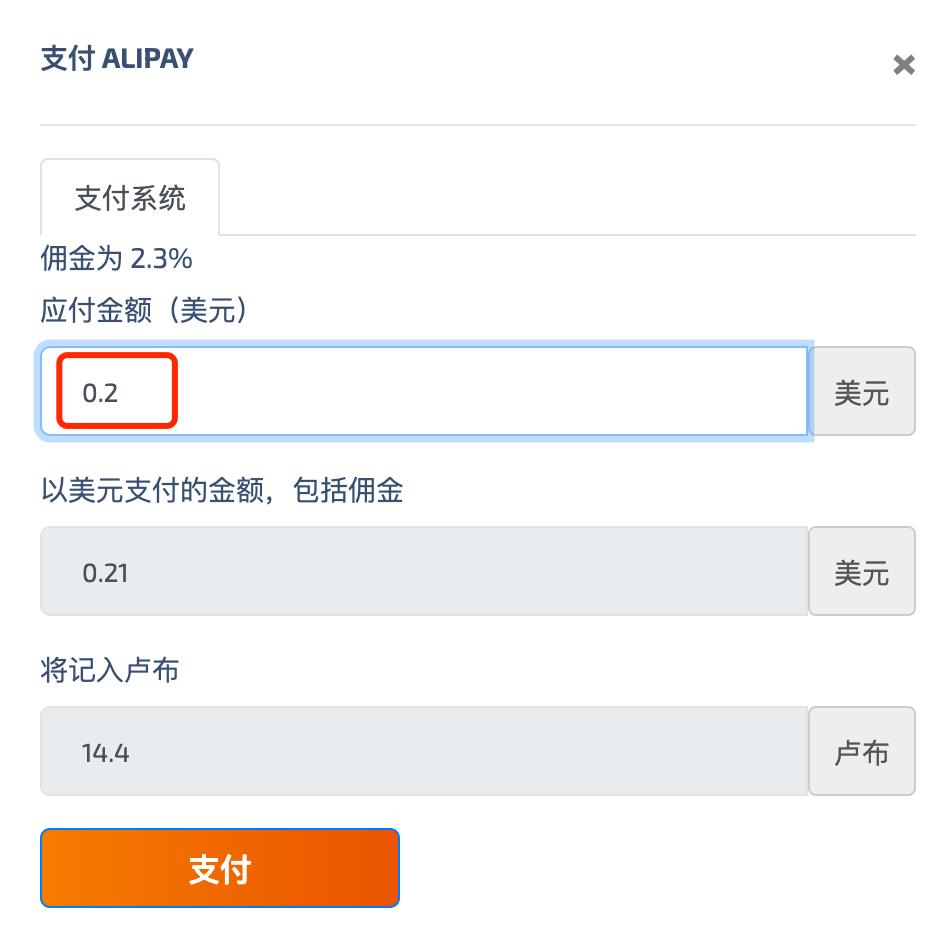Click the 佣金为 2.3% commission text
Viewport: 952px width, 950px height.
point(116,259)
